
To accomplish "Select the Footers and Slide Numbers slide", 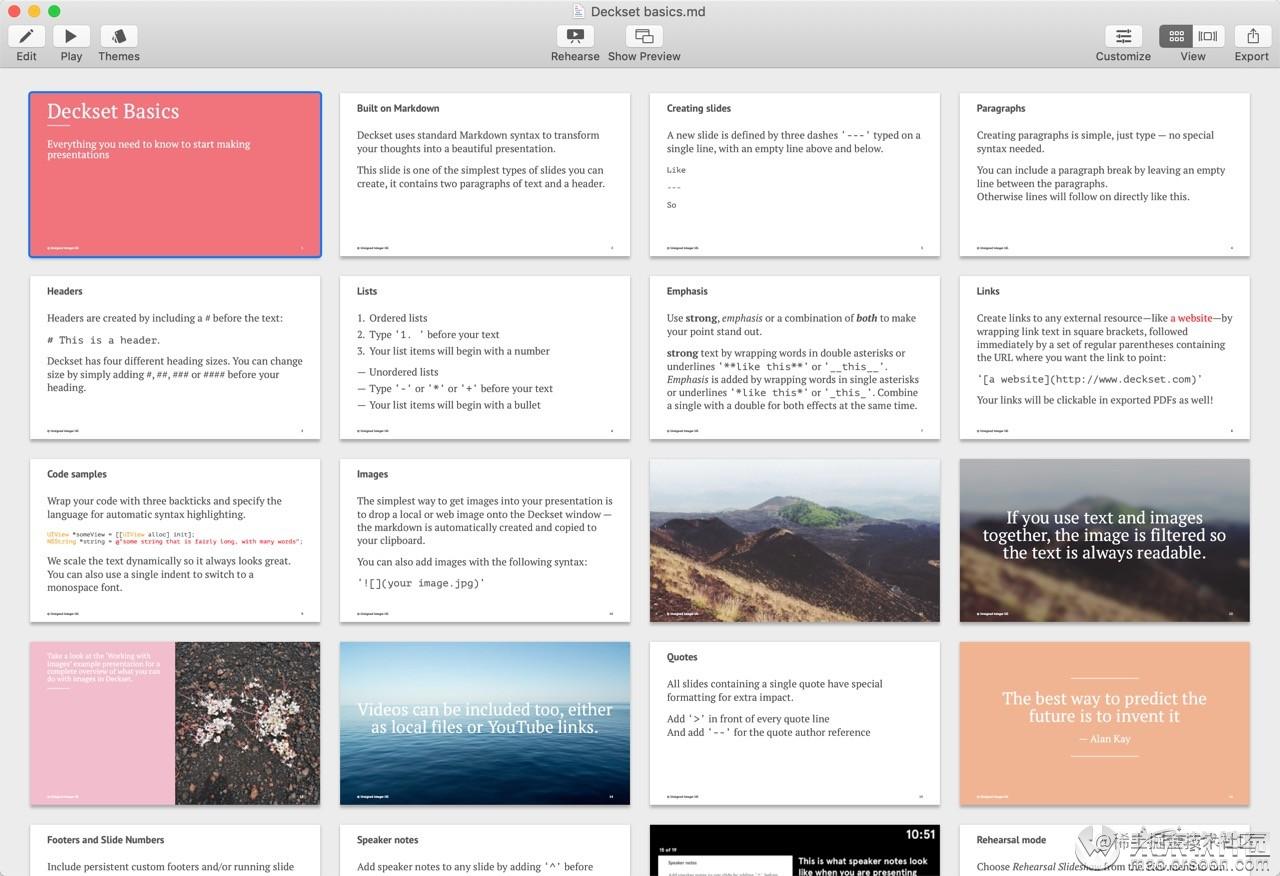I will point(175,850).
